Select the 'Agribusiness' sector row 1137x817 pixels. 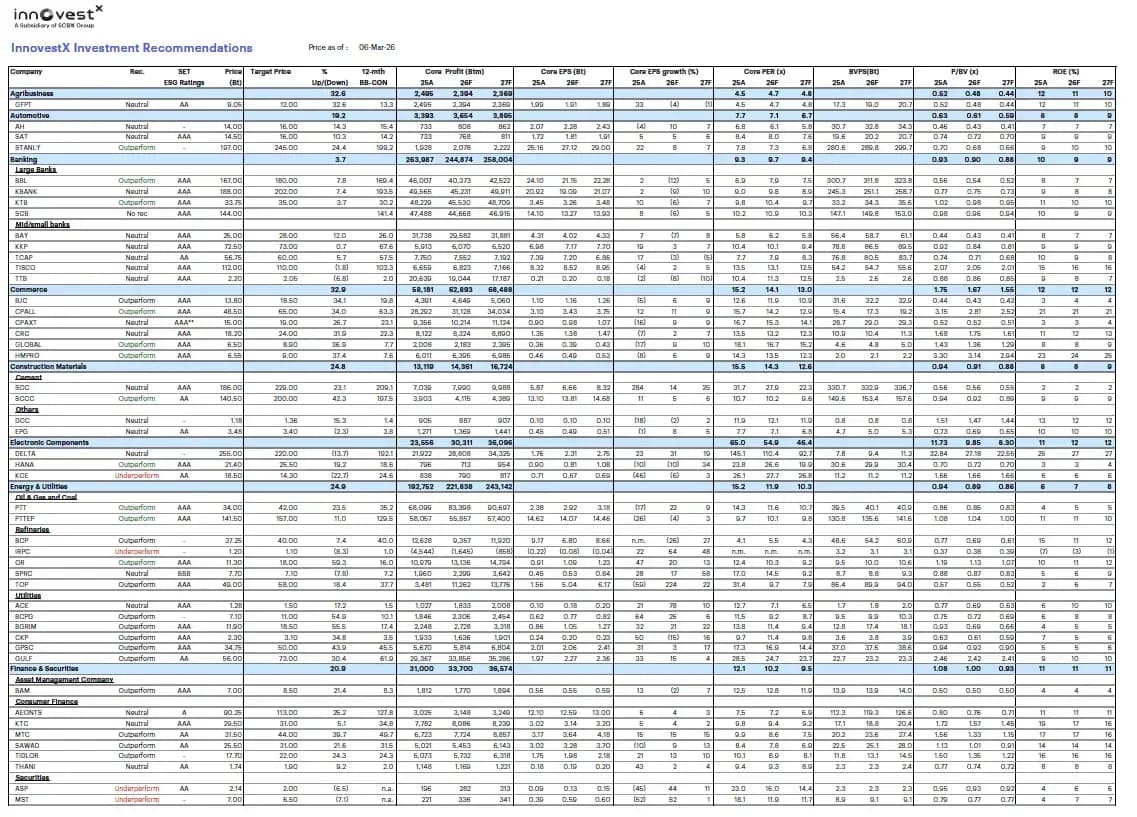pyautogui.click(x=562, y=94)
